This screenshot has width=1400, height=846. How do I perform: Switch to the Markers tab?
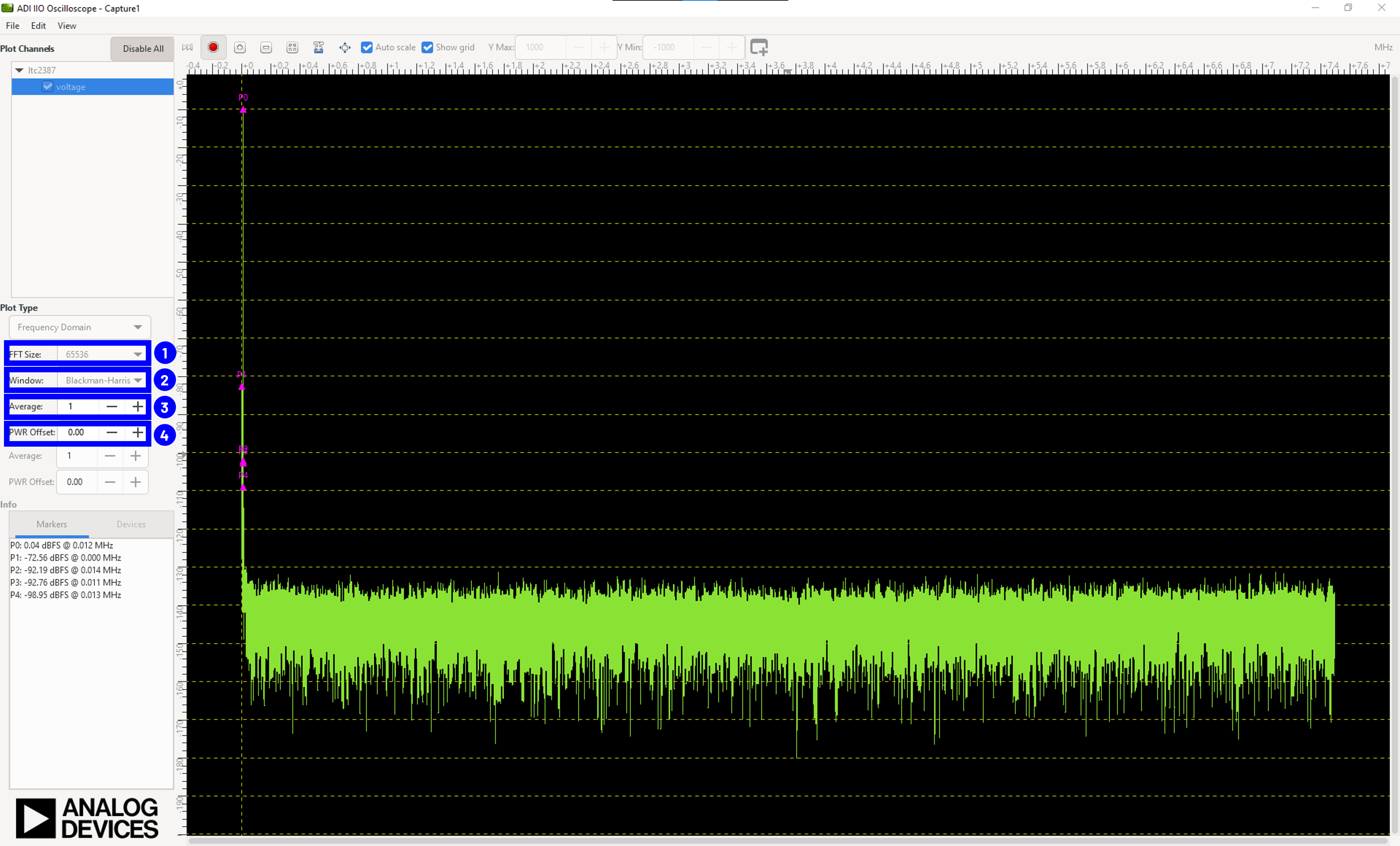click(x=52, y=524)
